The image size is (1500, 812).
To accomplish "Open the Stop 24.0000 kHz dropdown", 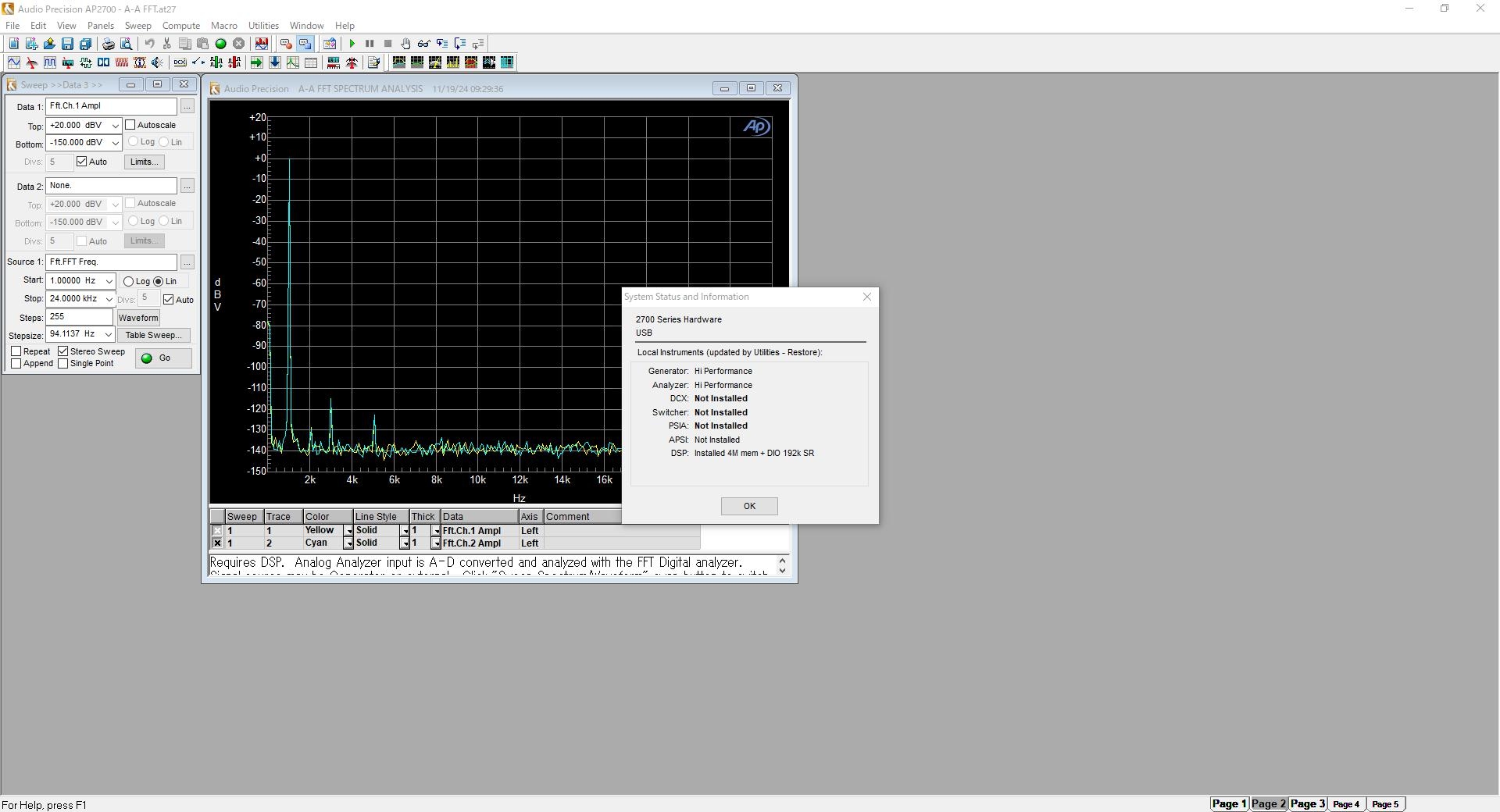I will 109,299.
